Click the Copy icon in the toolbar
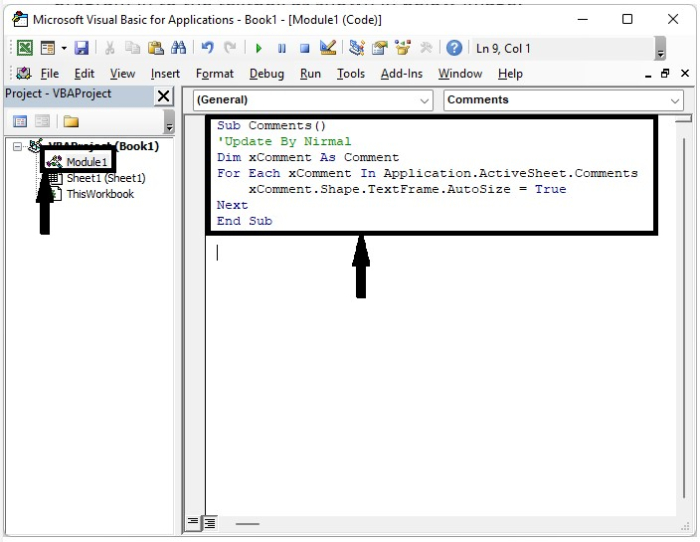 132,48
